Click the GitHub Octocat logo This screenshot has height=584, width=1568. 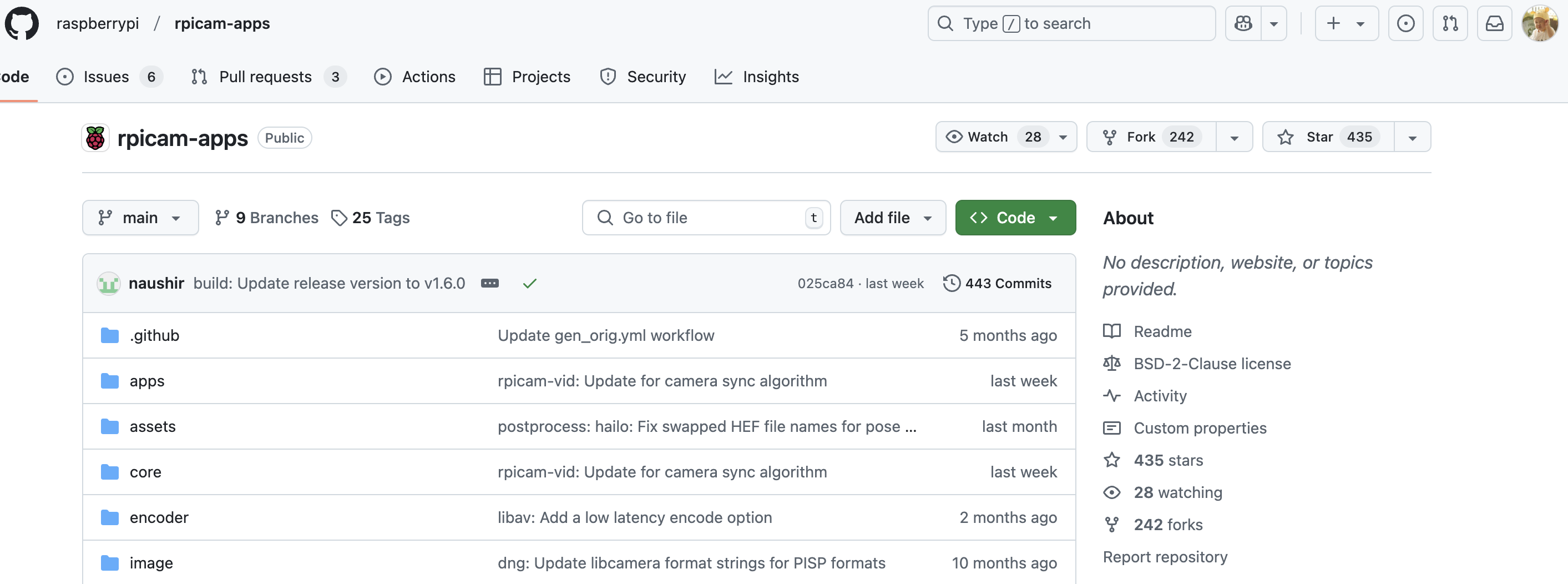(22, 24)
